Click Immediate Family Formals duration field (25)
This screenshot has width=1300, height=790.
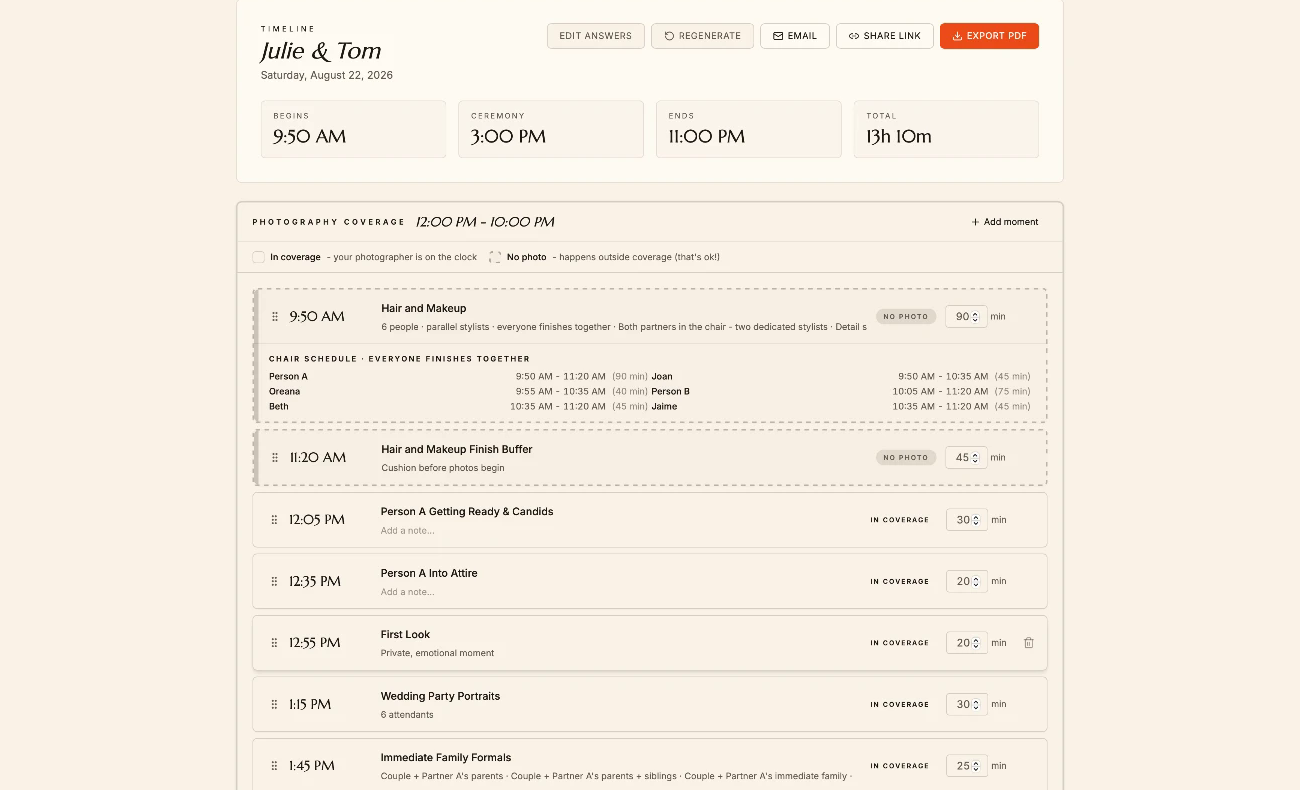966,766
